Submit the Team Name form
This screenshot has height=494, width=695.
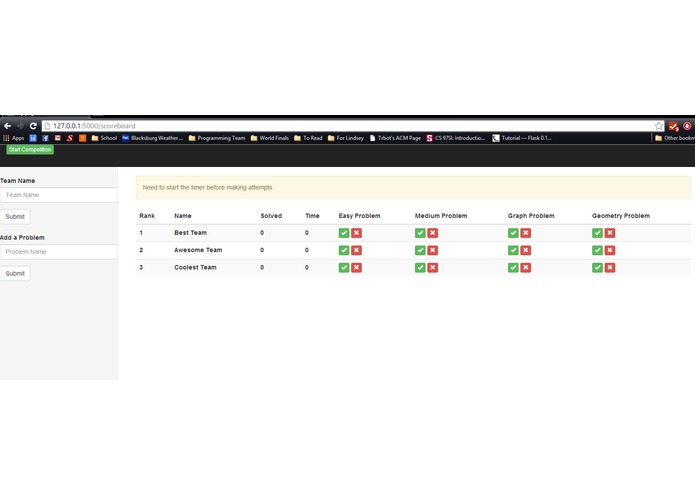point(15,217)
